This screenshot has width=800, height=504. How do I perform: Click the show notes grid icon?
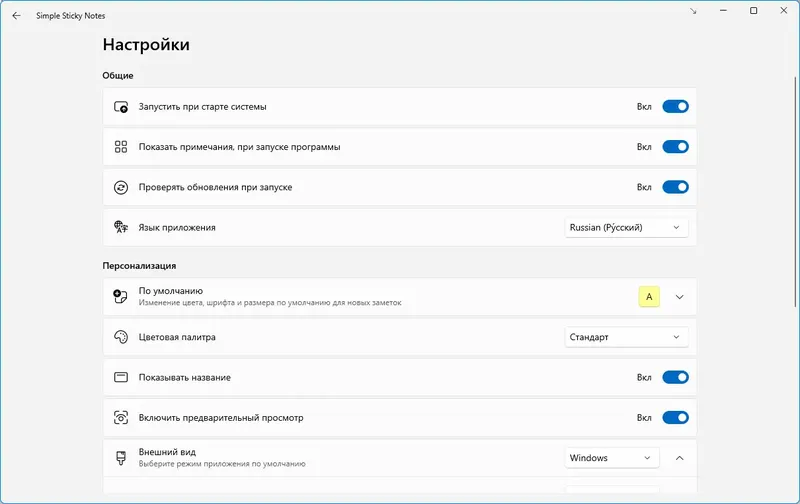coord(121,147)
